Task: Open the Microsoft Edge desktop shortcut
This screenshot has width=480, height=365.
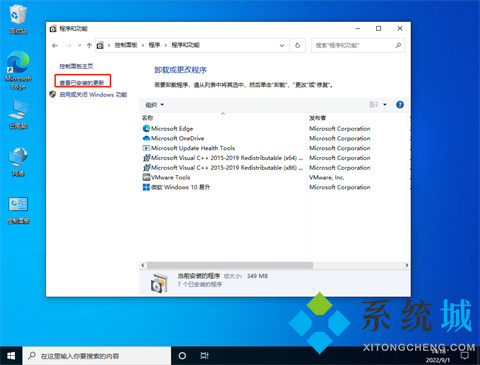Action: [x=18, y=70]
